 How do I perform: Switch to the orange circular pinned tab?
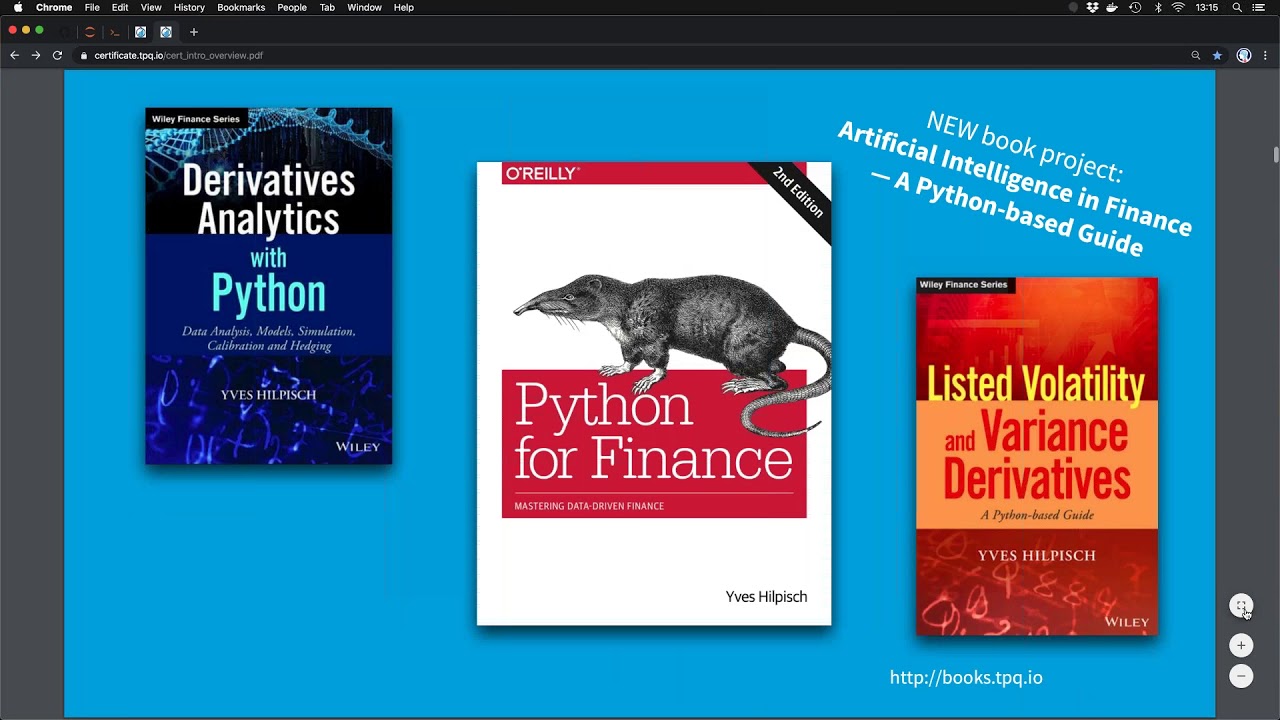click(89, 32)
